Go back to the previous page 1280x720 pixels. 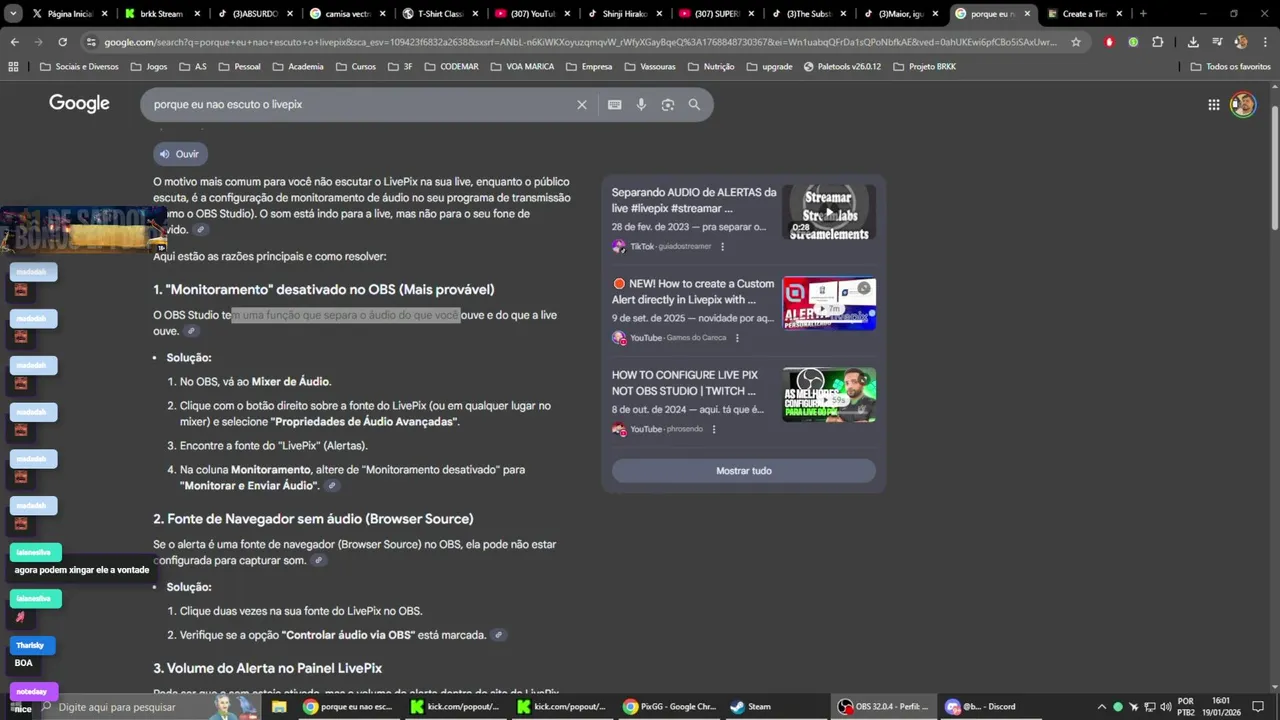click(14, 42)
